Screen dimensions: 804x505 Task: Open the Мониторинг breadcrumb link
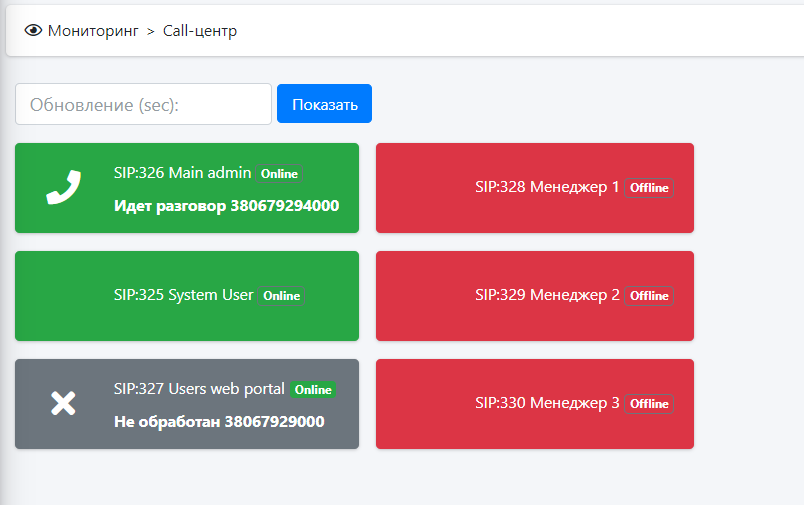pyautogui.click(x=93, y=31)
